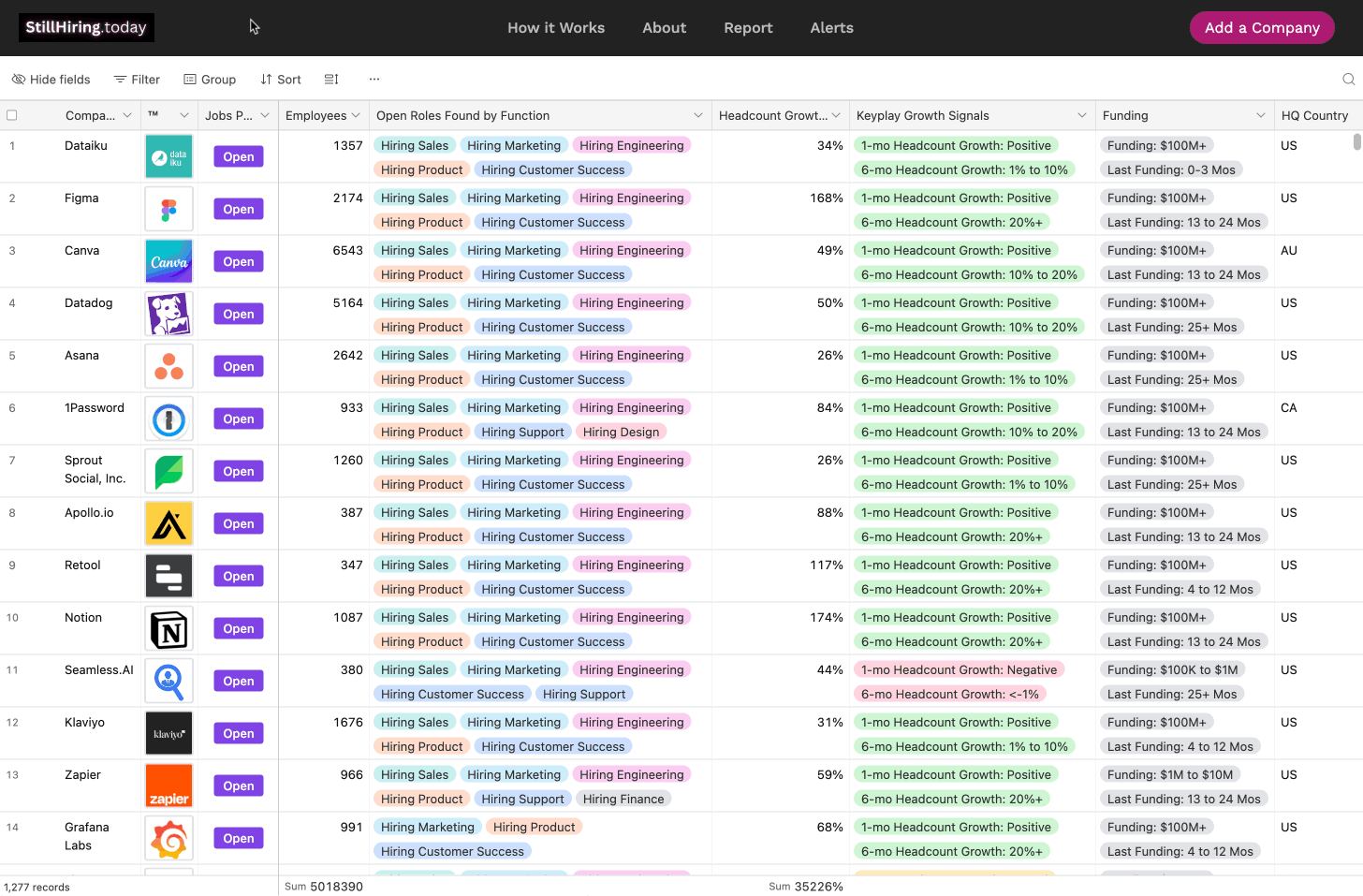Expand the Headcount Growth column menu

tap(836, 115)
